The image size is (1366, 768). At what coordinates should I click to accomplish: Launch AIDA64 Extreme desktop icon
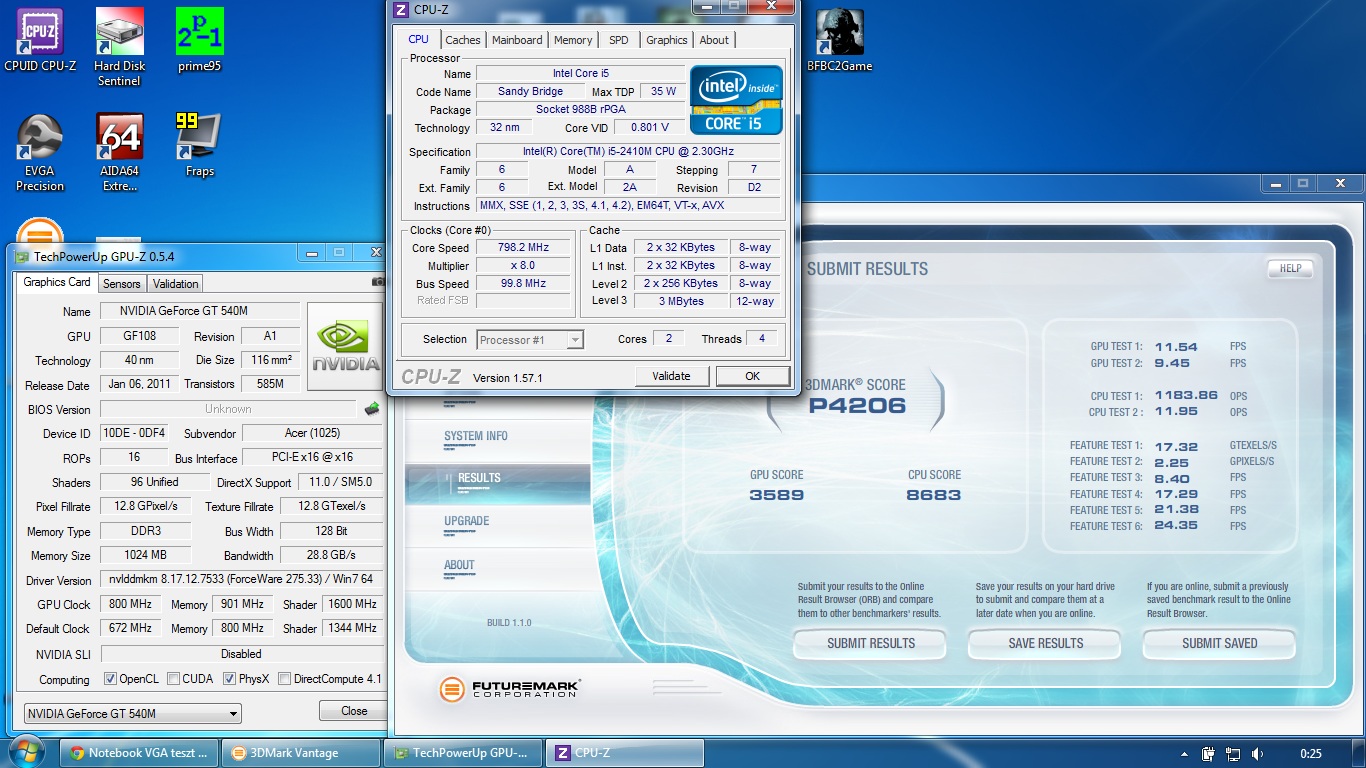click(119, 153)
